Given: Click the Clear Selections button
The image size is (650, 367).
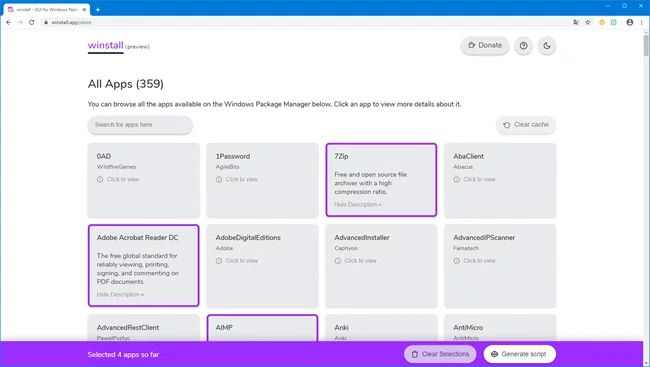Looking at the screenshot, I should pyautogui.click(x=440, y=354).
